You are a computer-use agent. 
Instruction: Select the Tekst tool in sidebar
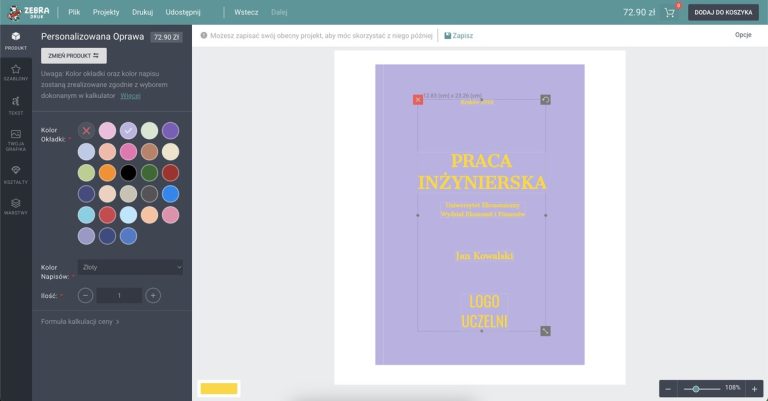point(15,104)
